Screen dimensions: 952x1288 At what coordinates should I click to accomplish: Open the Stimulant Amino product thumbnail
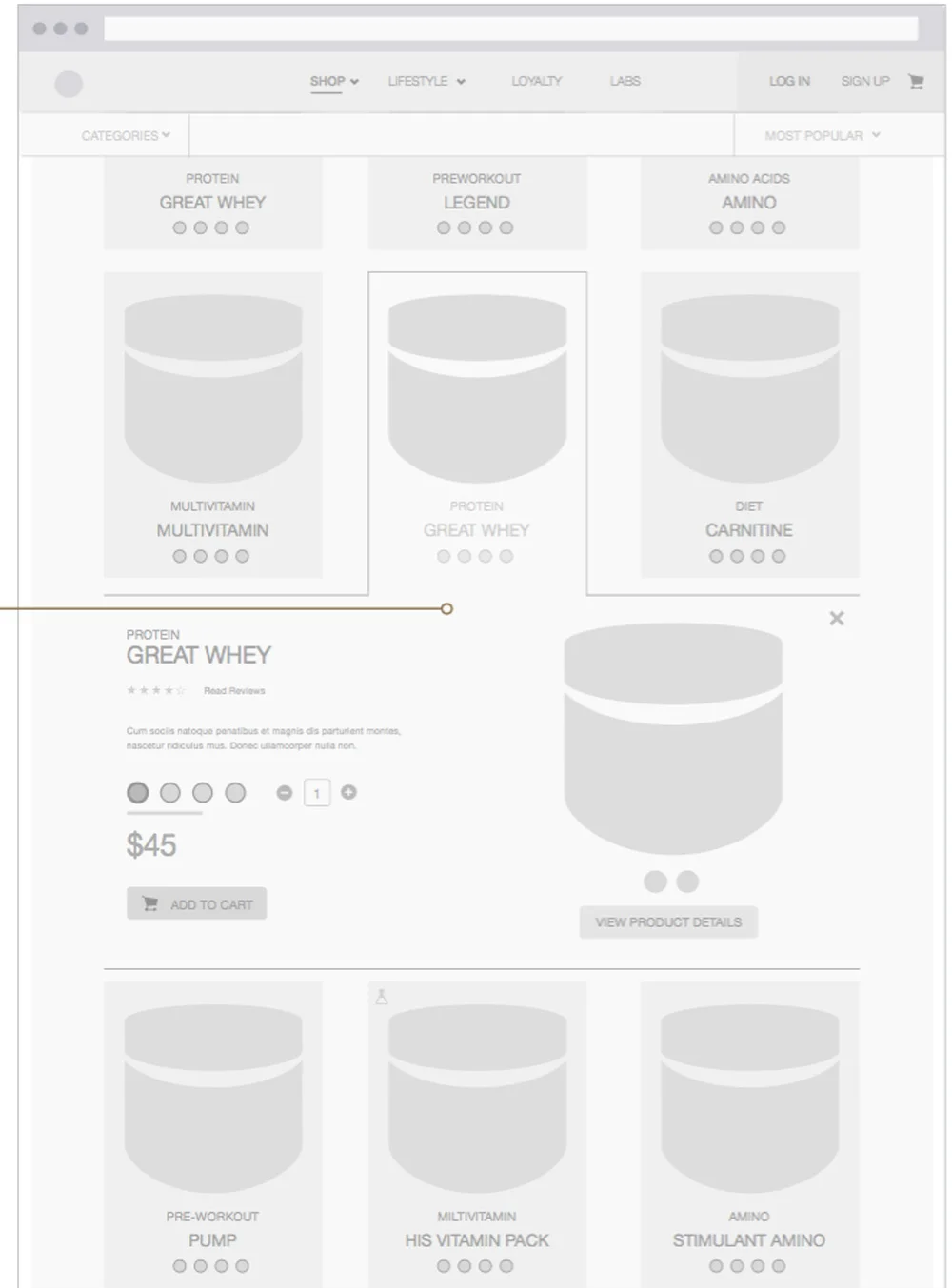pos(750,1099)
